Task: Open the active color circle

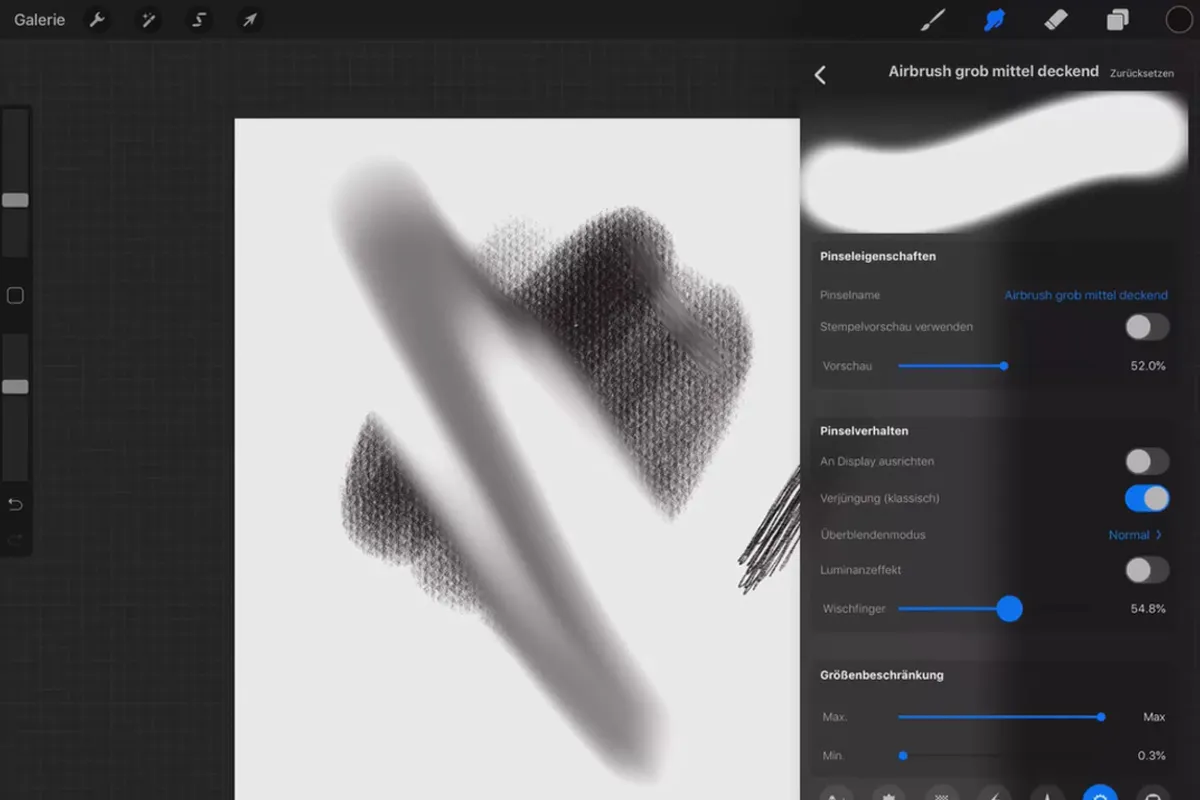Action: 1179,20
